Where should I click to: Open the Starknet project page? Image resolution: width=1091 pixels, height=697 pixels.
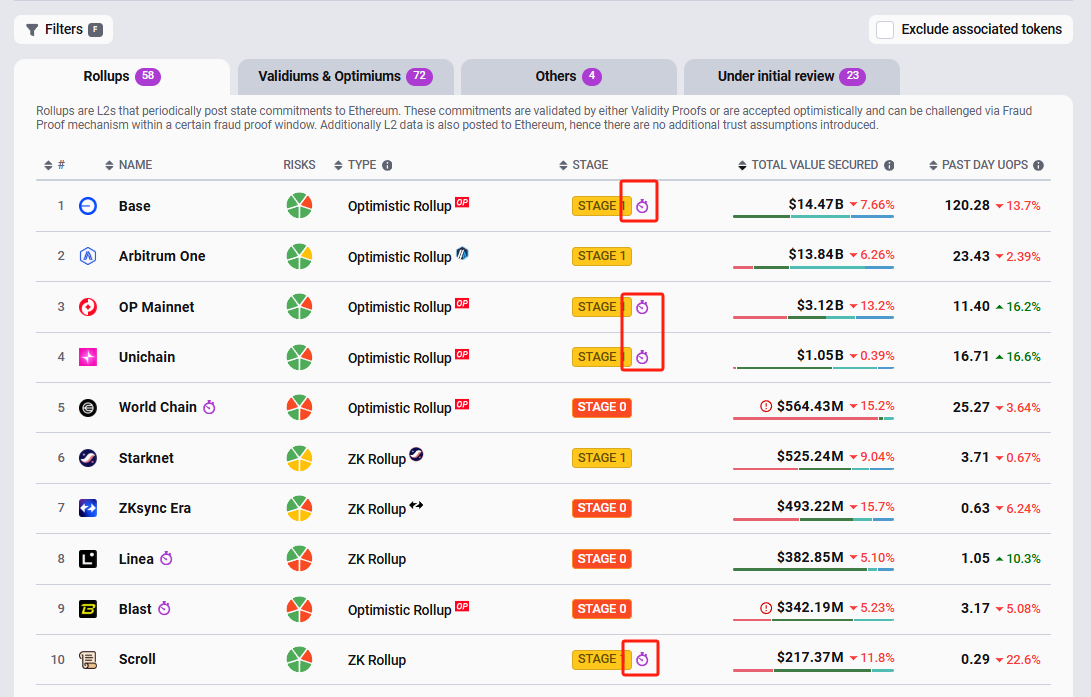(x=146, y=458)
